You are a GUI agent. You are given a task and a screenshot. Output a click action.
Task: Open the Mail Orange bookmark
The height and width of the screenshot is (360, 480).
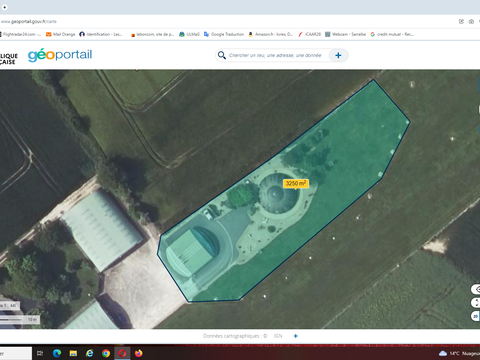[61, 34]
